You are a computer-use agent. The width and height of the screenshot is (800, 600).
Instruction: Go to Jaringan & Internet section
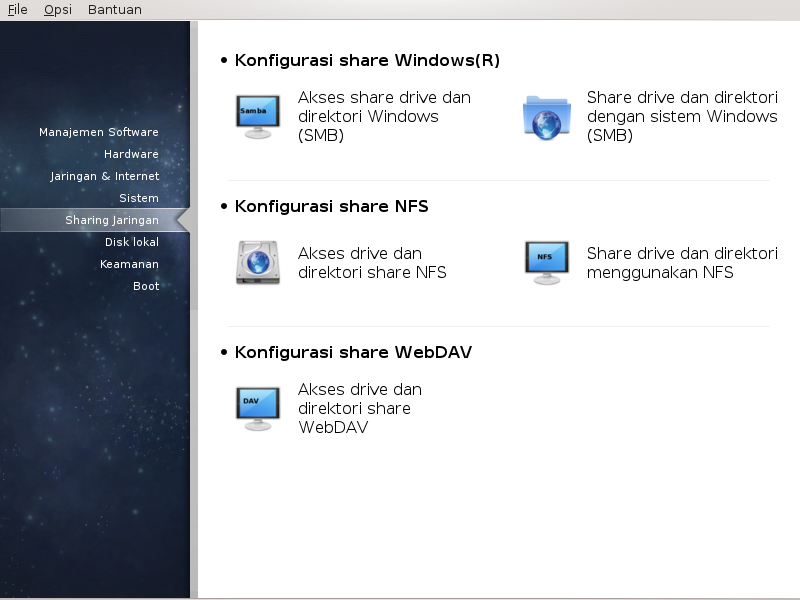pyautogui.click(x=105, y=176)
